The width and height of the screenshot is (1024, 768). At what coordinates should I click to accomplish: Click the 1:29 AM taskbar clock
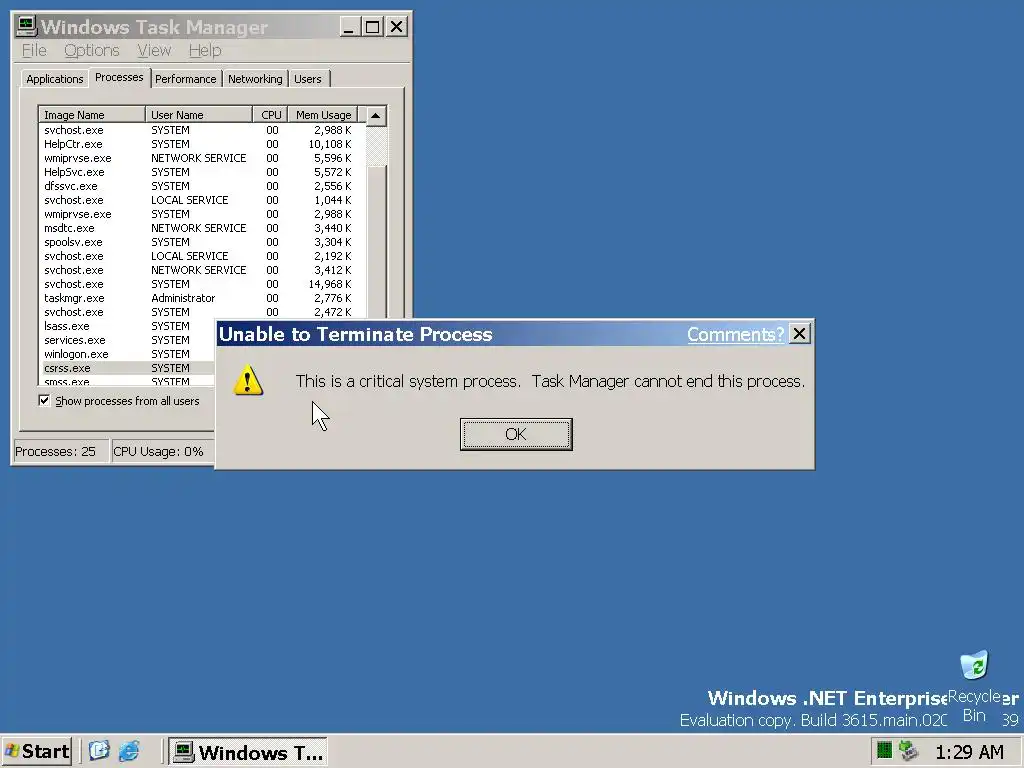click(x=969, y=752)
